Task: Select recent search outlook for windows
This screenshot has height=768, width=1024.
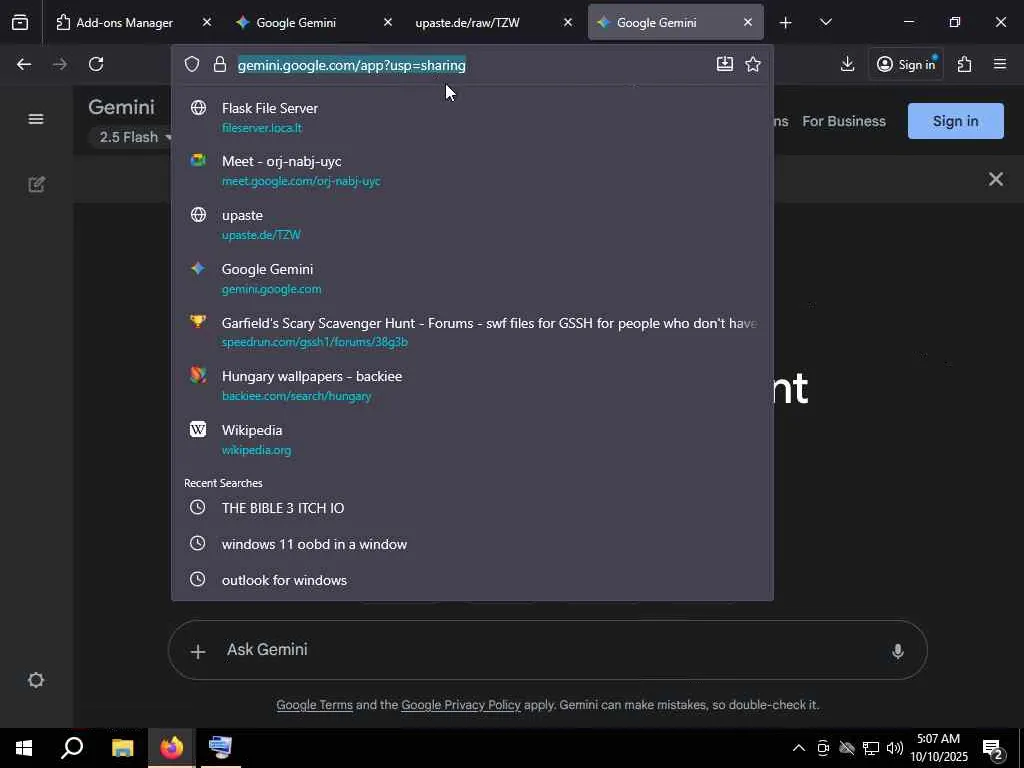Action: (x=472, y=580)
